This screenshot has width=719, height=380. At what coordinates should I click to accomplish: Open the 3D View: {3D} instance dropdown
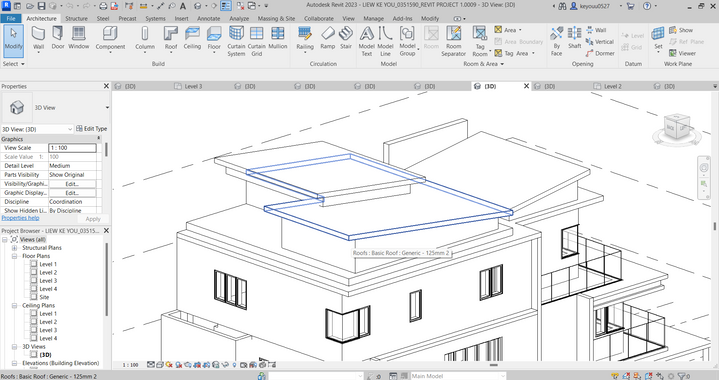(x=70, y=129)
